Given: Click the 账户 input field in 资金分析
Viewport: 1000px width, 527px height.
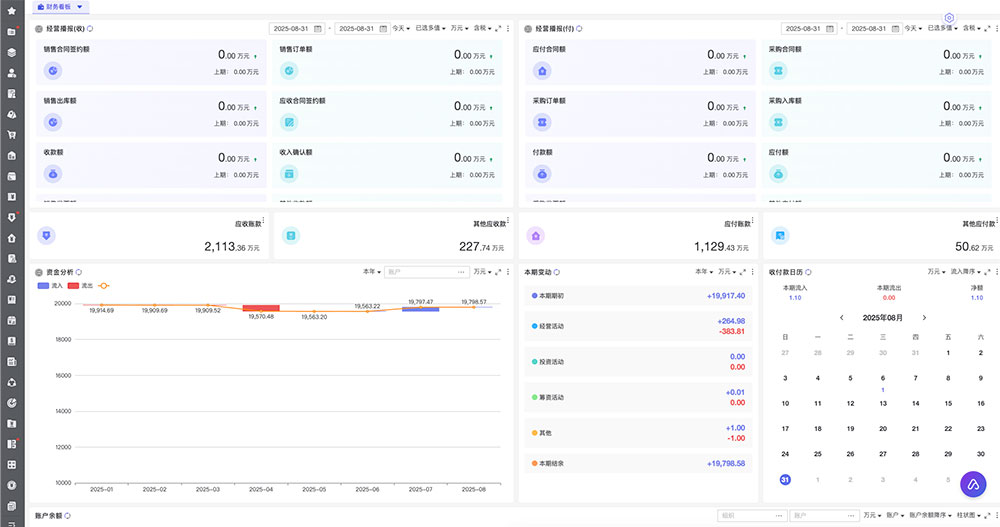Looking at the screenshot, I should [425, 272].
